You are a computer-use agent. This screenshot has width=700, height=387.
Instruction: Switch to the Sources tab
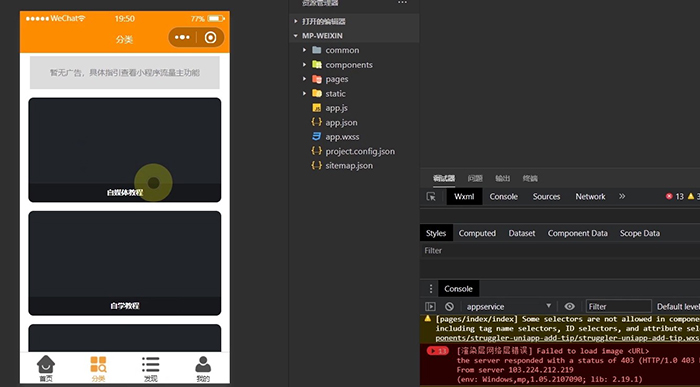pos(546,196)
